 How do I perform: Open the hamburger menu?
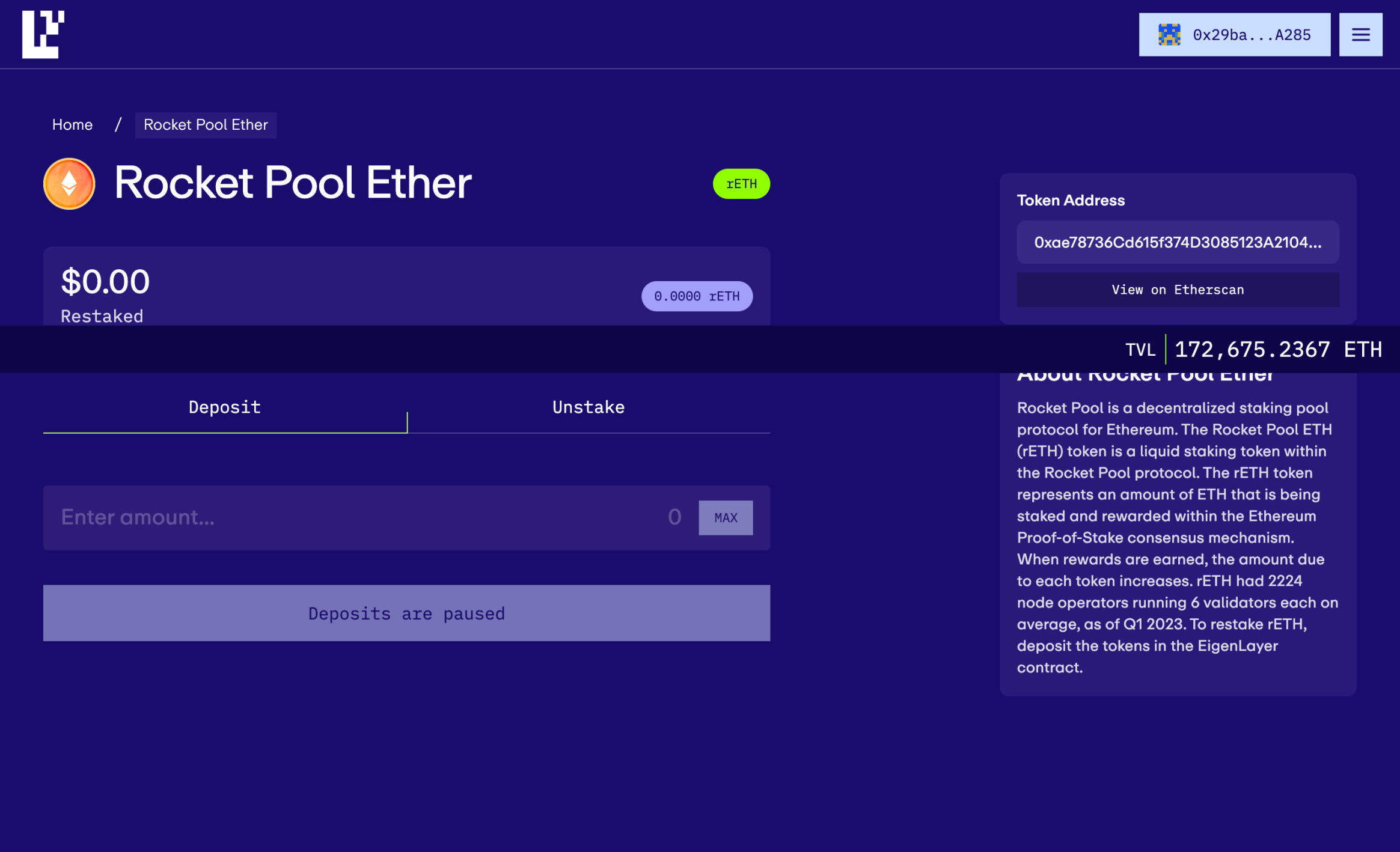1360,35
